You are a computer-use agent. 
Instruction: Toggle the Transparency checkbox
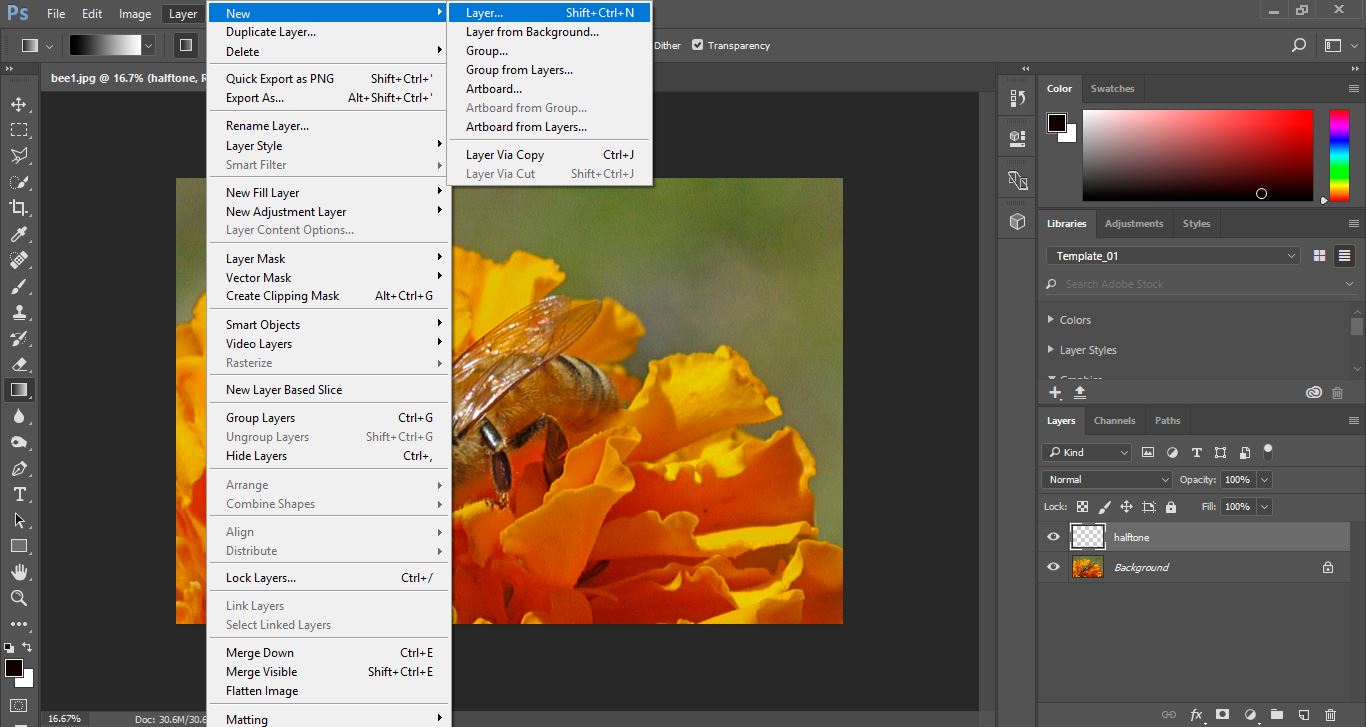698,45
